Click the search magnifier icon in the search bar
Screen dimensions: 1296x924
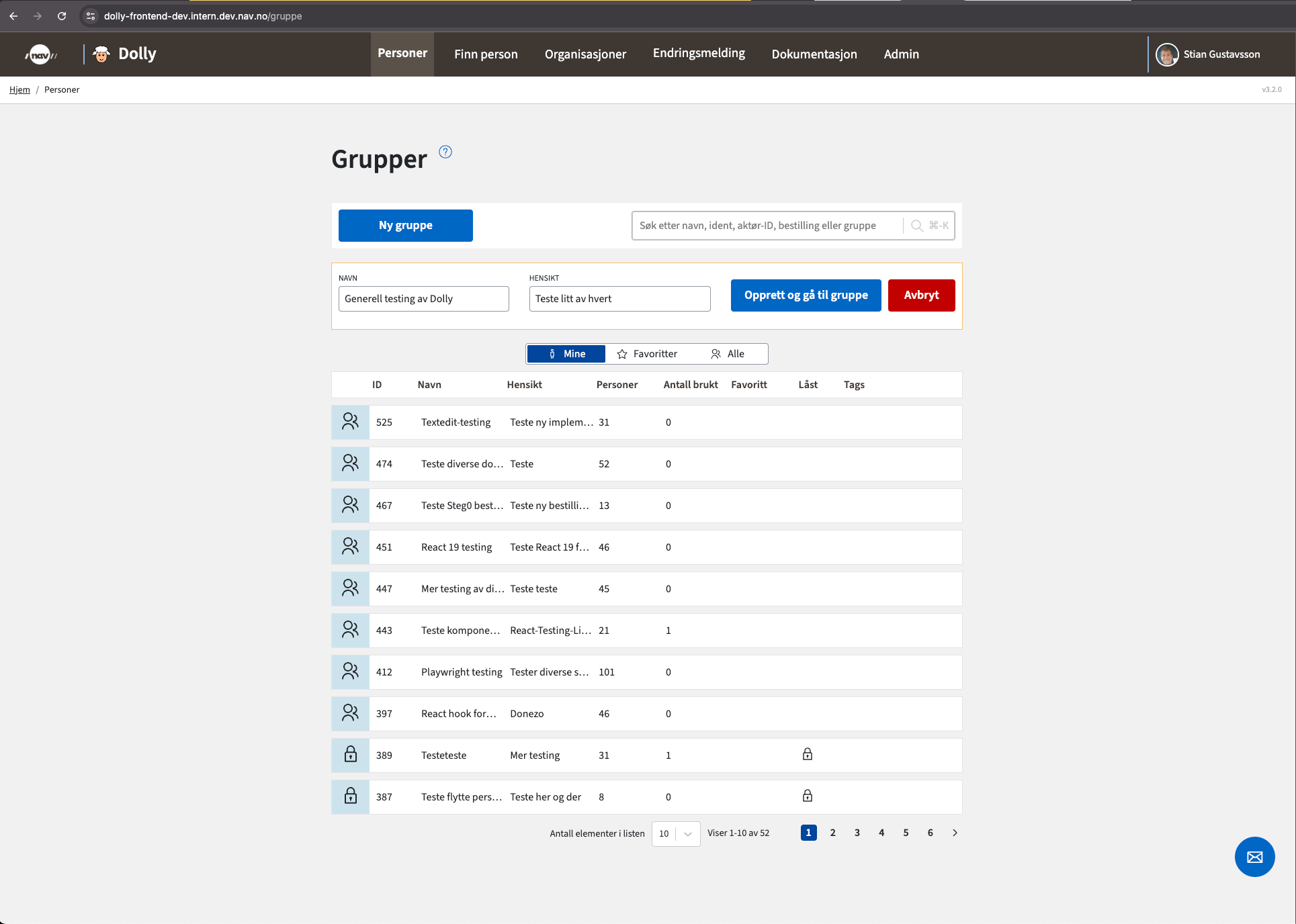point(916,226)
